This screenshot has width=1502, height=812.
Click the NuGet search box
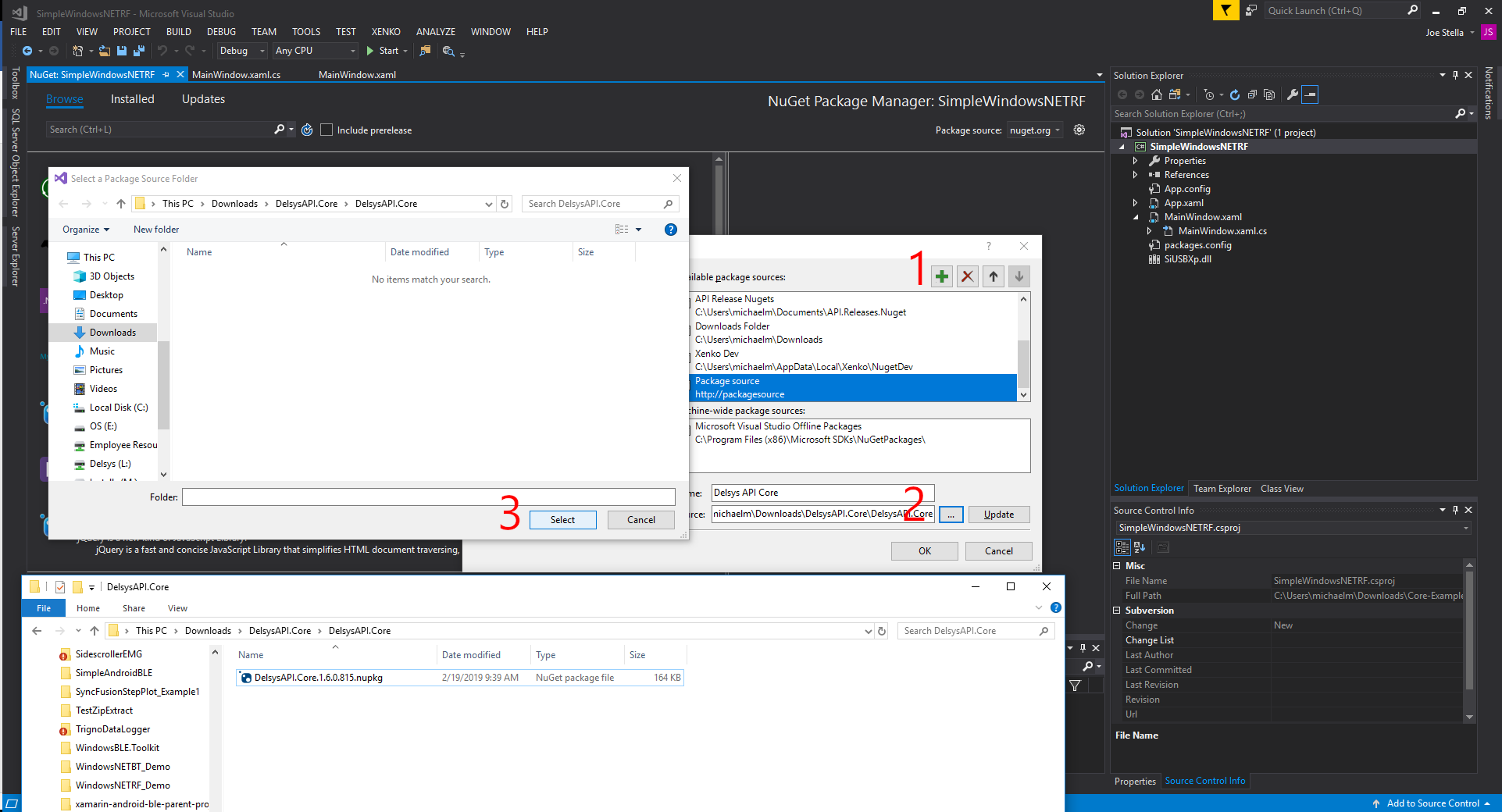pos(161,130)
